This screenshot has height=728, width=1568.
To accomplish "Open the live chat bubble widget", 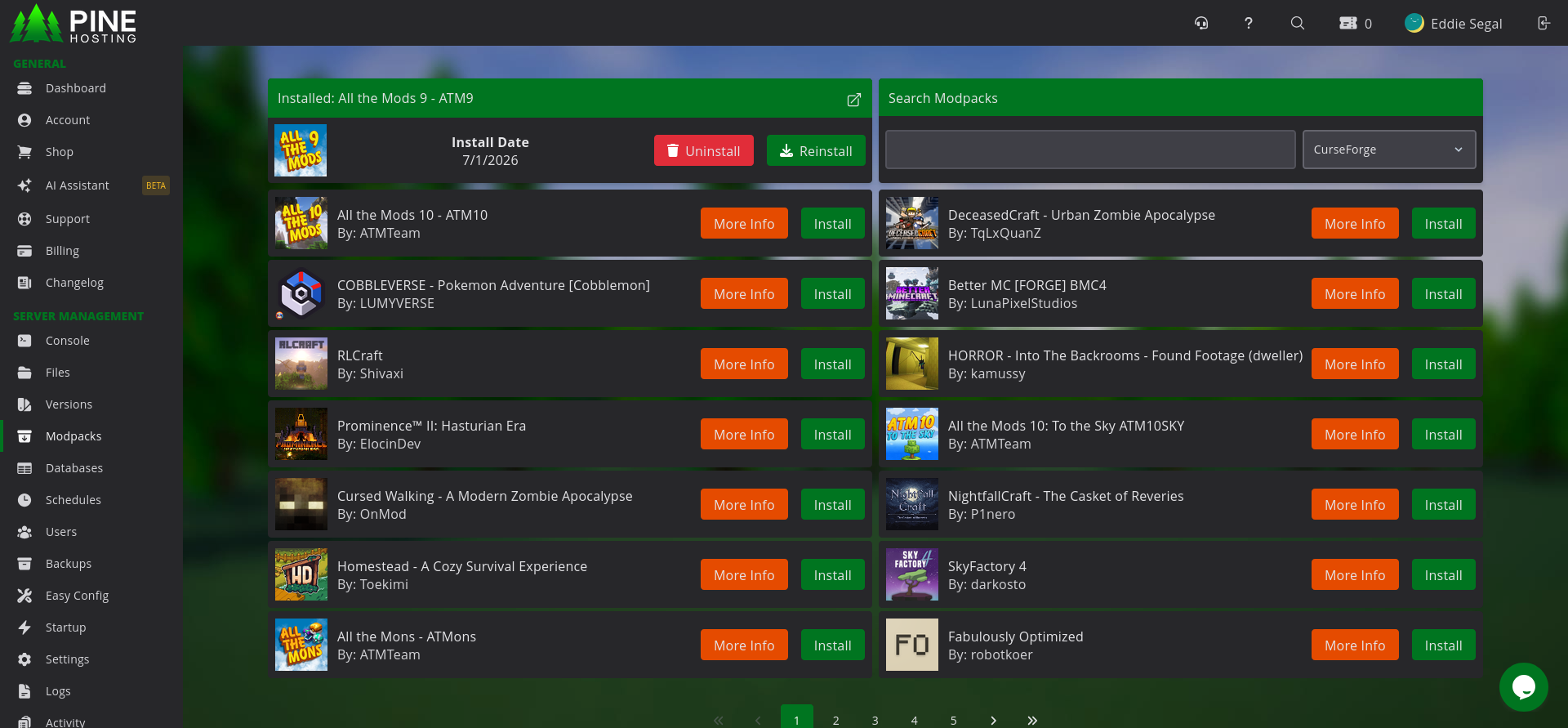I will 1523,686.
